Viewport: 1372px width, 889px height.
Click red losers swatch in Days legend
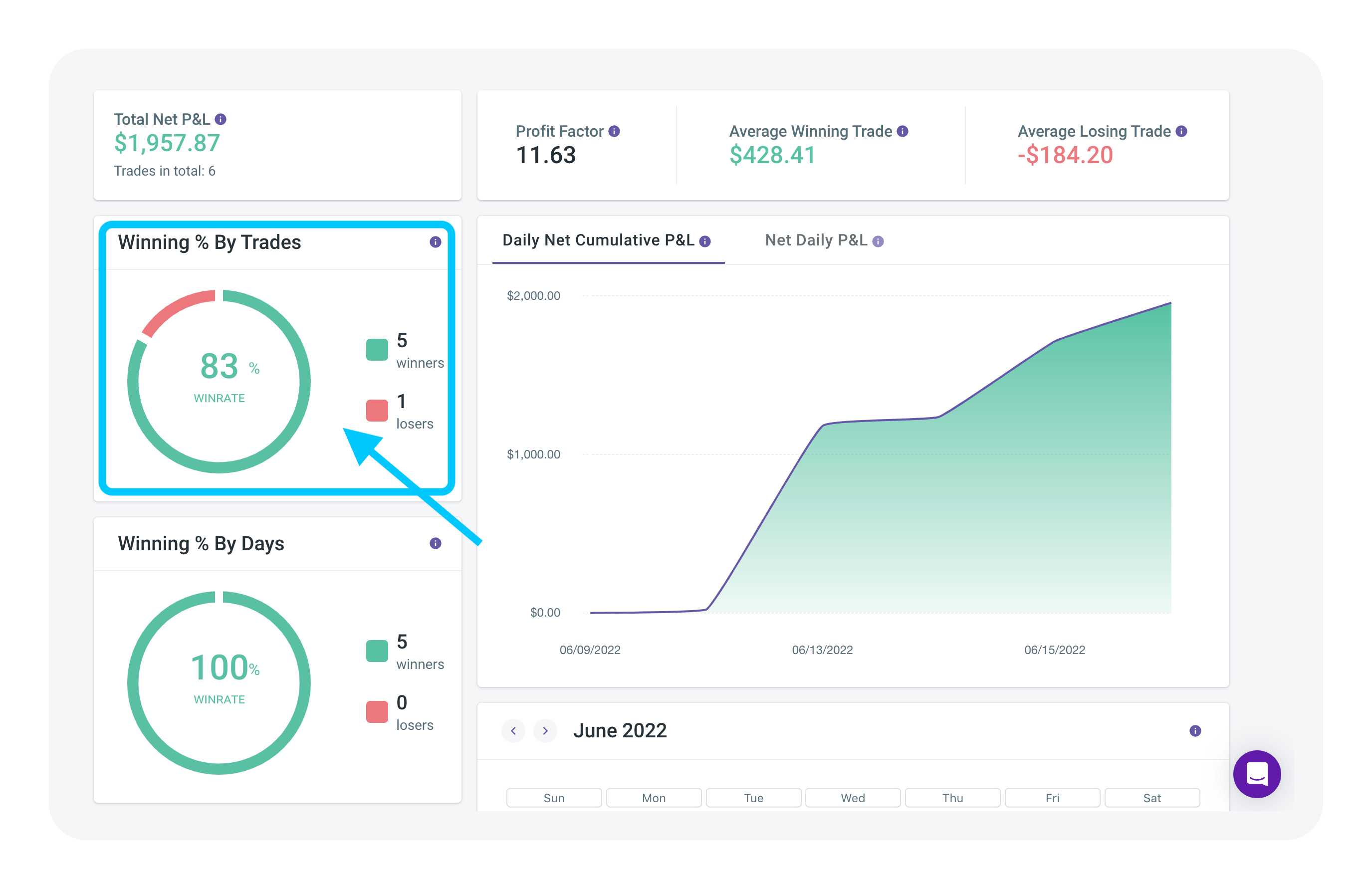[377, 712]
